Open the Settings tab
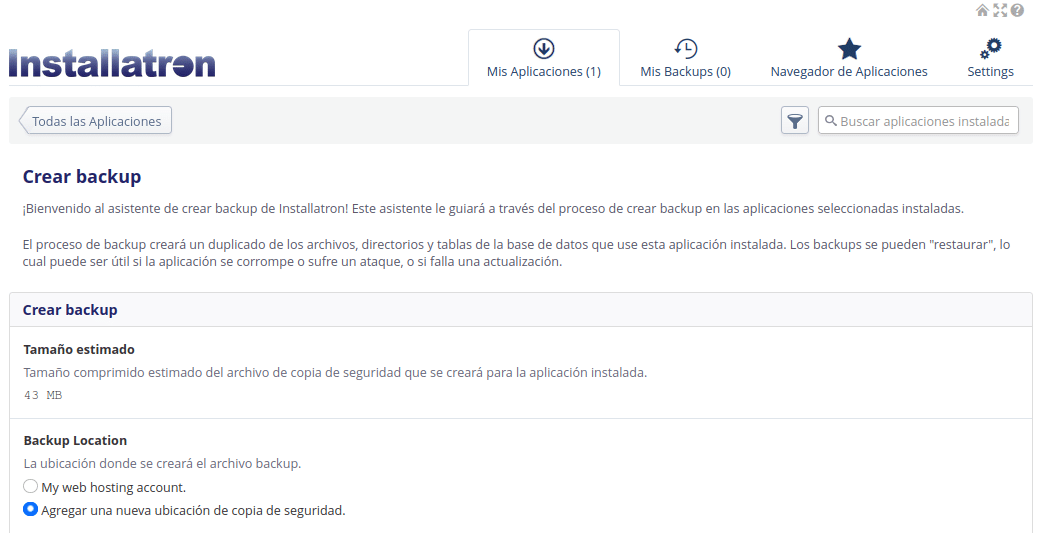1043x533 pixels. click(990, 71)
